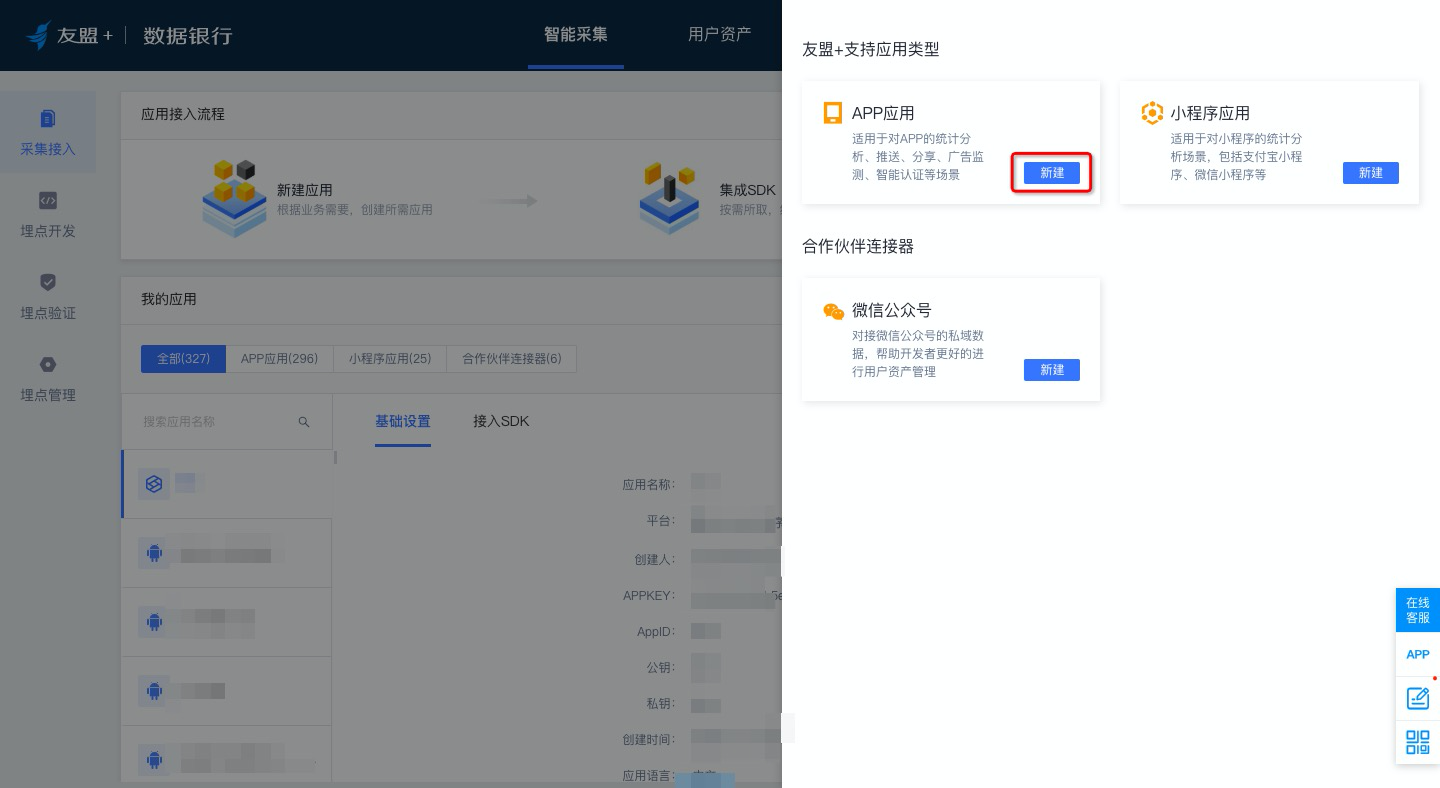Select the 基础设置 tab
This screenshot has width=1440, height=788.
point(403,421)
